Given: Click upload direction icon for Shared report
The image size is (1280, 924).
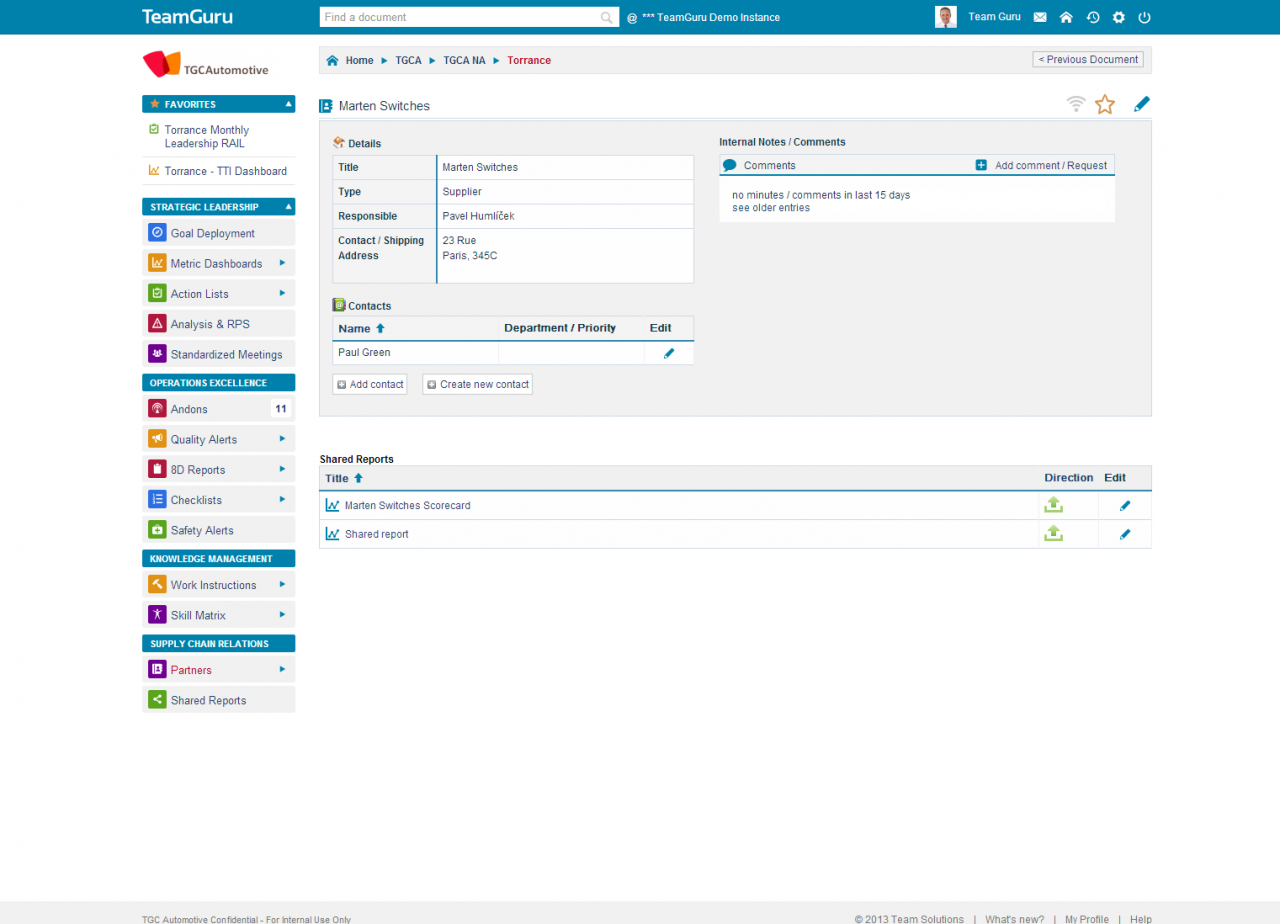Looking at the screenshot, I should click(1053, 534).
